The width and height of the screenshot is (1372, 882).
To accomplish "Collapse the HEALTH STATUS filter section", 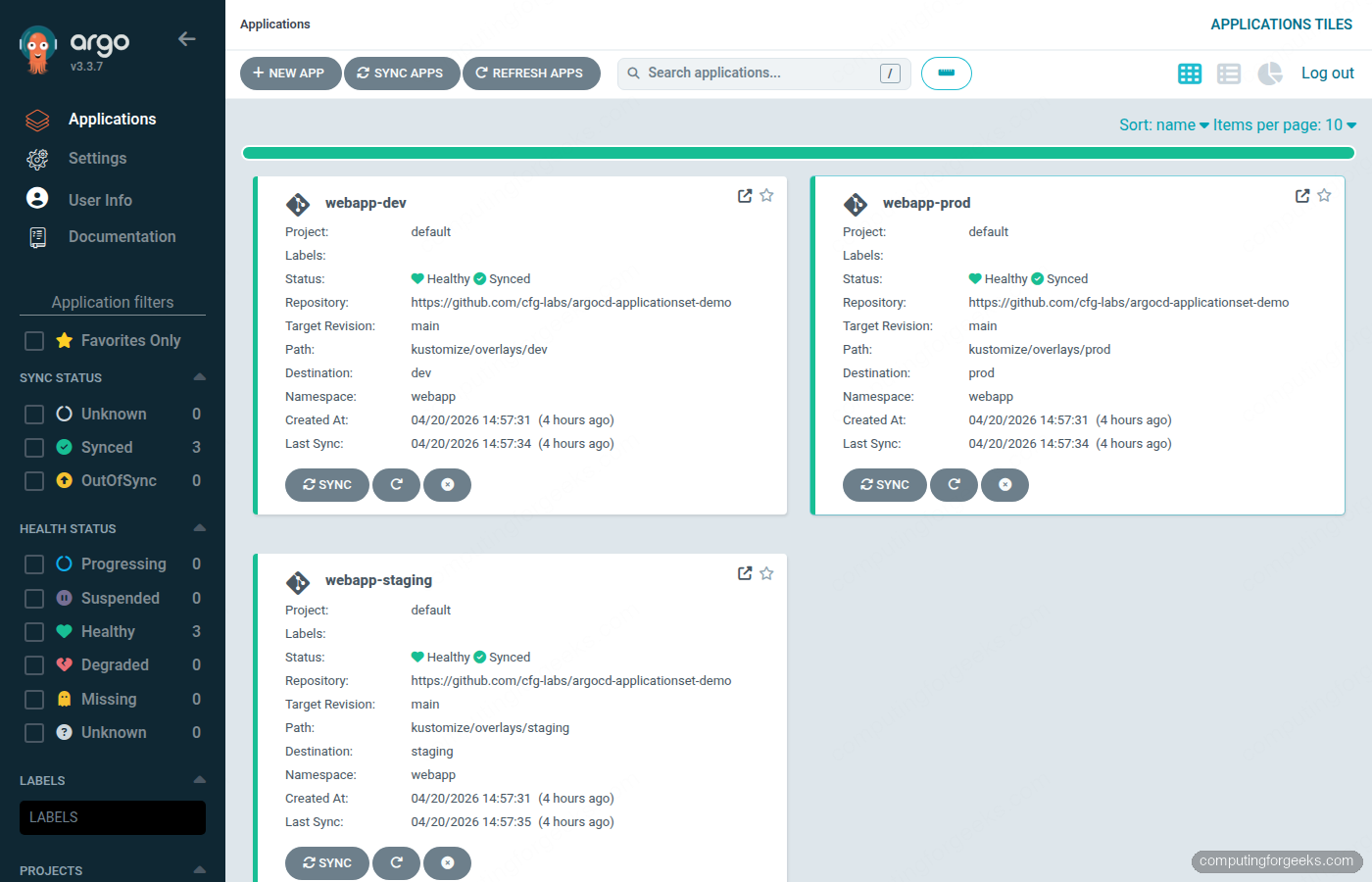I will click(200, 528).
